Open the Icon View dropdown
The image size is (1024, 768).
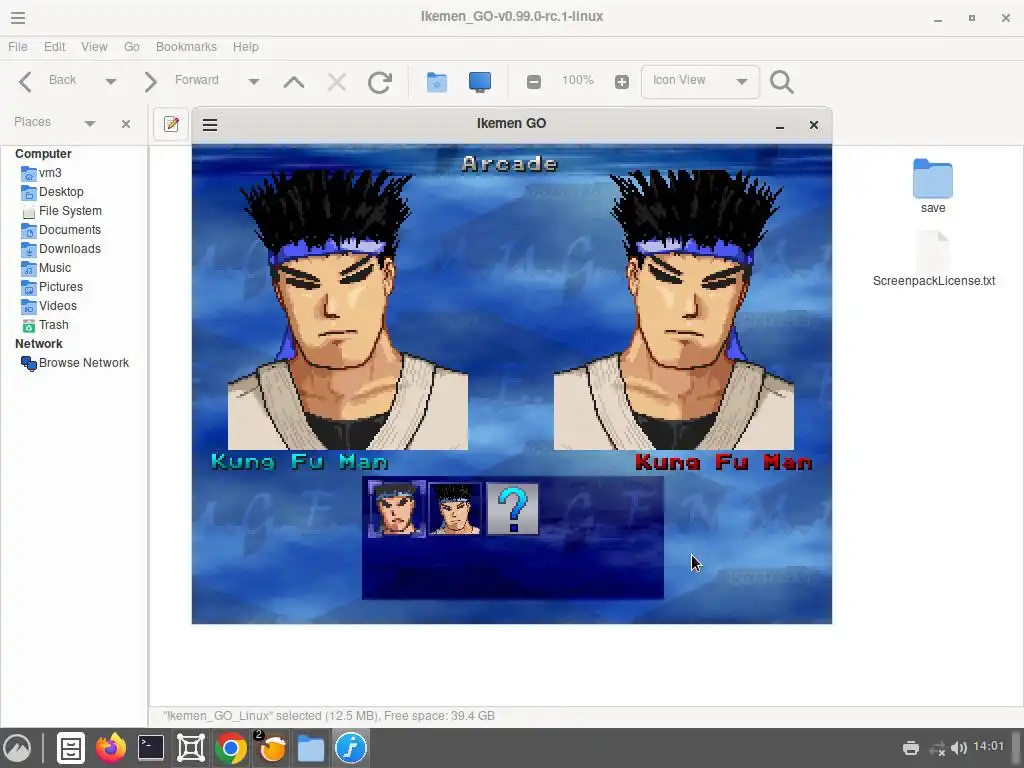pos(700,82)
